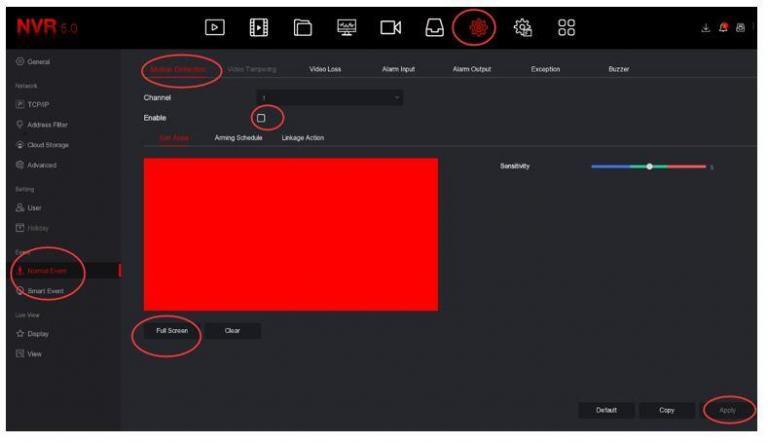Select Smart Event in sidebar
Screen dimensions: 768x443
(x=40, y=291)
